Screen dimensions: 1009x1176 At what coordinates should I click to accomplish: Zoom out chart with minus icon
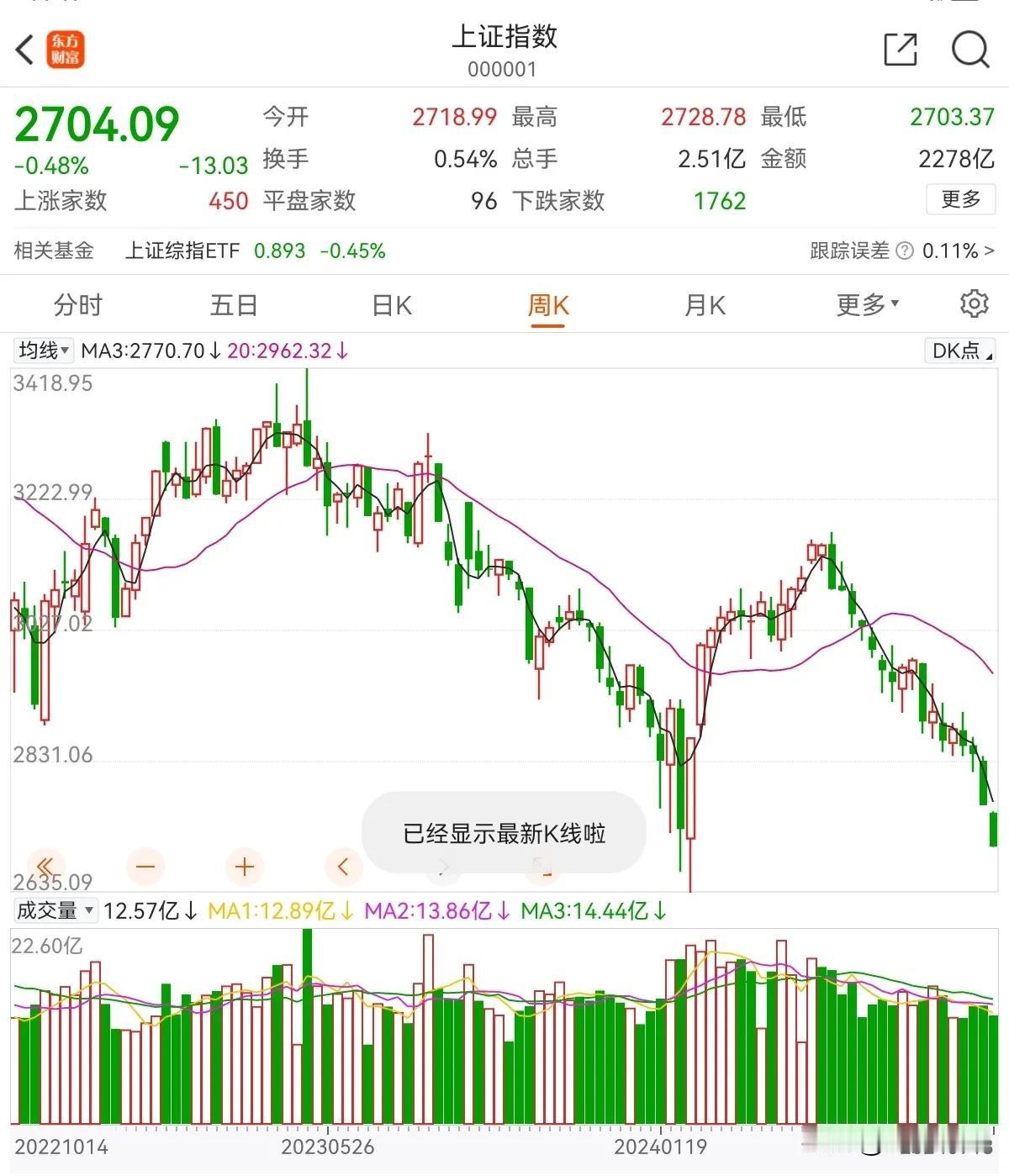tap(145, 866)
